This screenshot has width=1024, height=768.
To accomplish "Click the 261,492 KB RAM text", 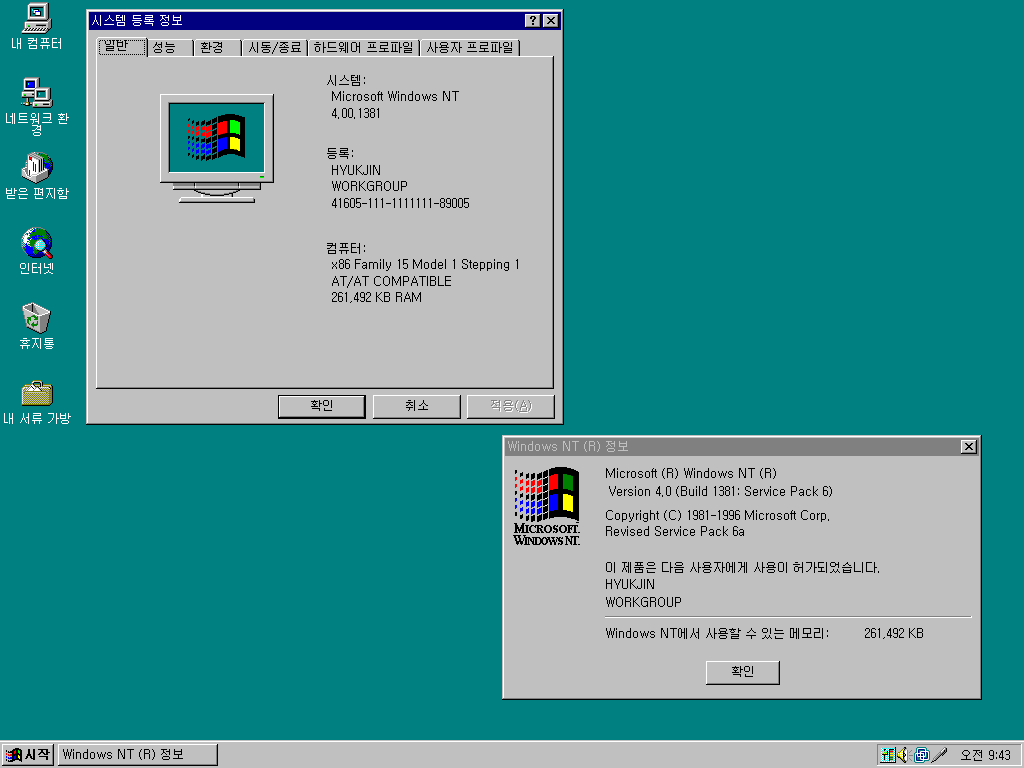I will tap(376, 297).
